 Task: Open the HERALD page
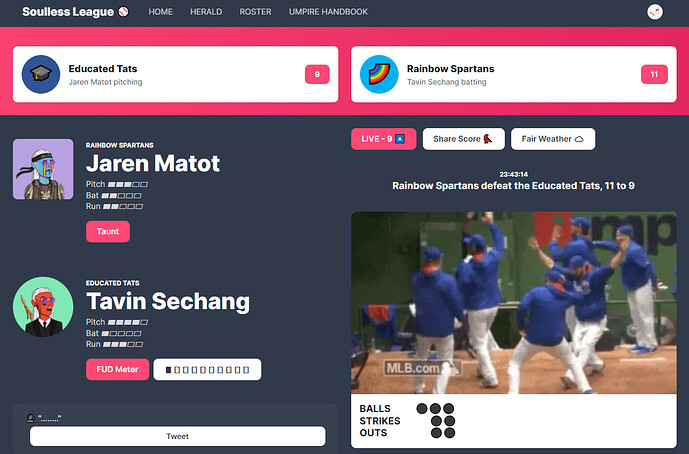click(206, 12)
